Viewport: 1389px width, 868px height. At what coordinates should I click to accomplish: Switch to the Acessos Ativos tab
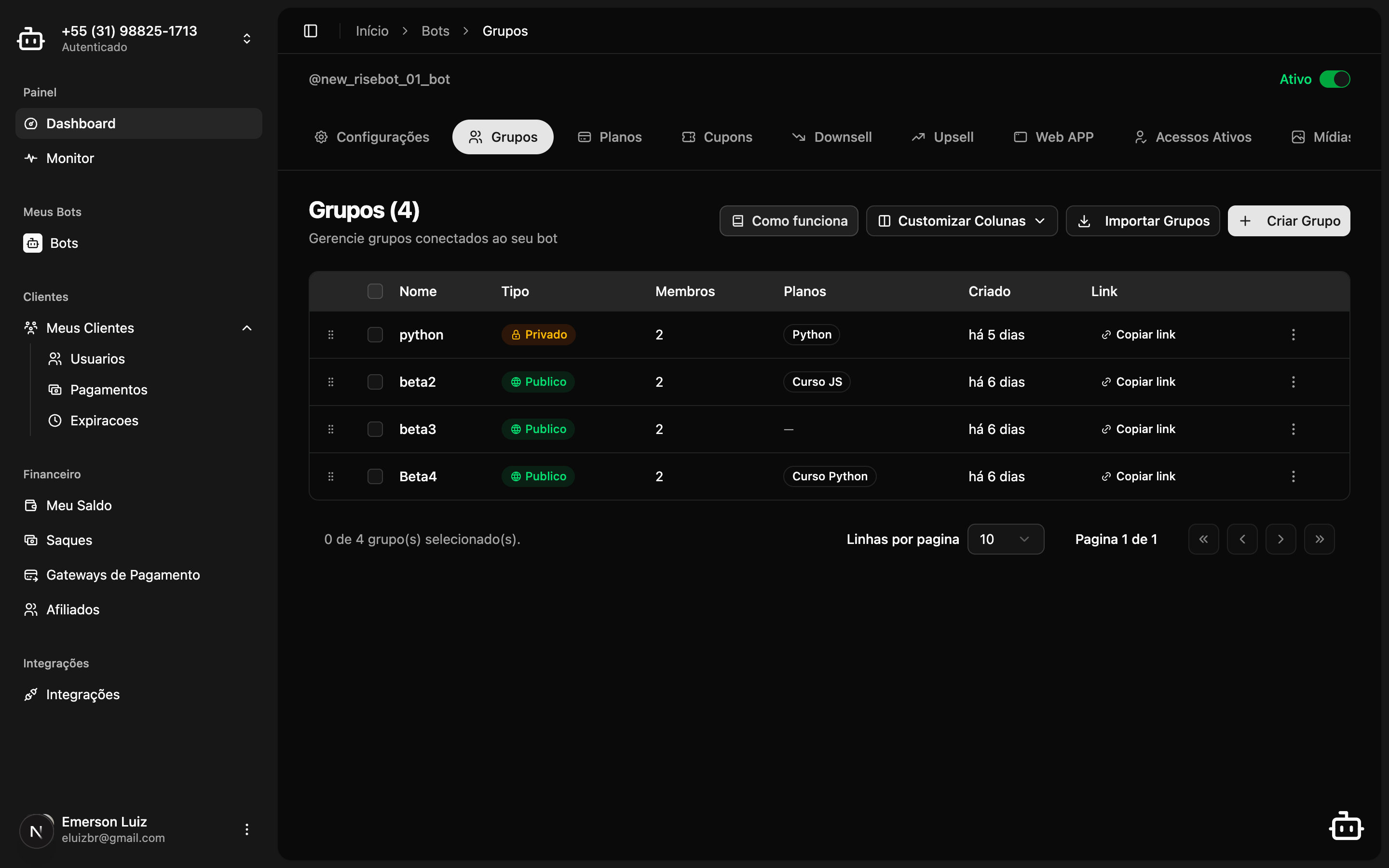coord(1193,137)
